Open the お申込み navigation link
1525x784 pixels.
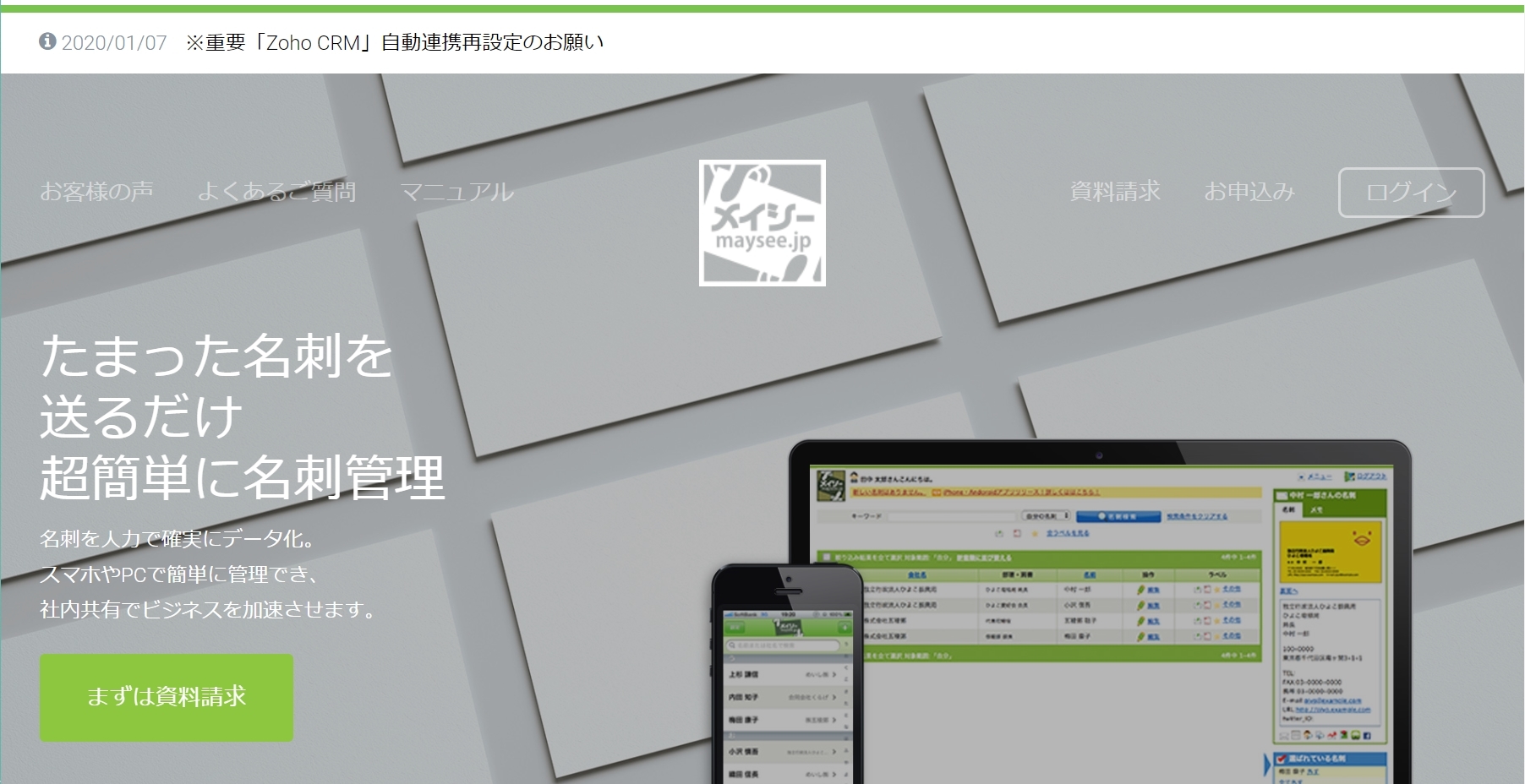[1249, 192]
